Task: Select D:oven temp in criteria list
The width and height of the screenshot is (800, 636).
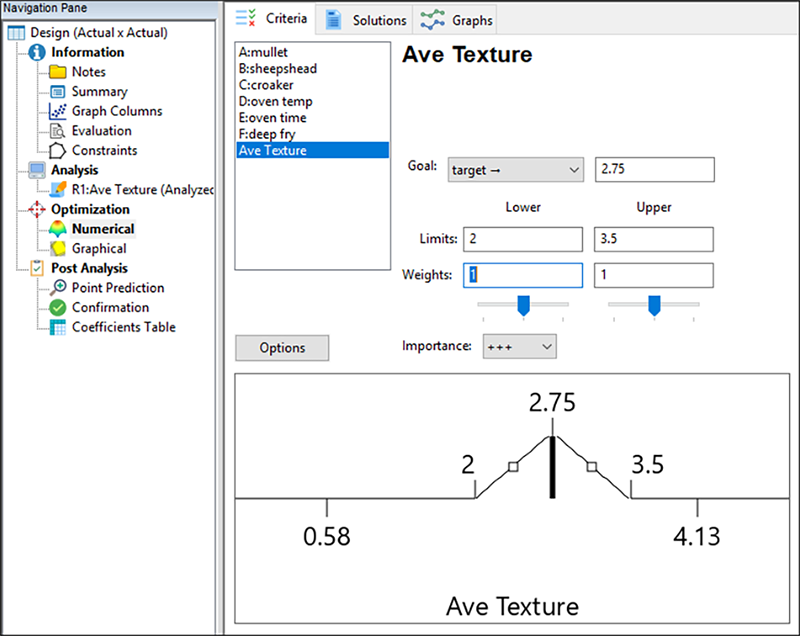Action: pos(276,101)
